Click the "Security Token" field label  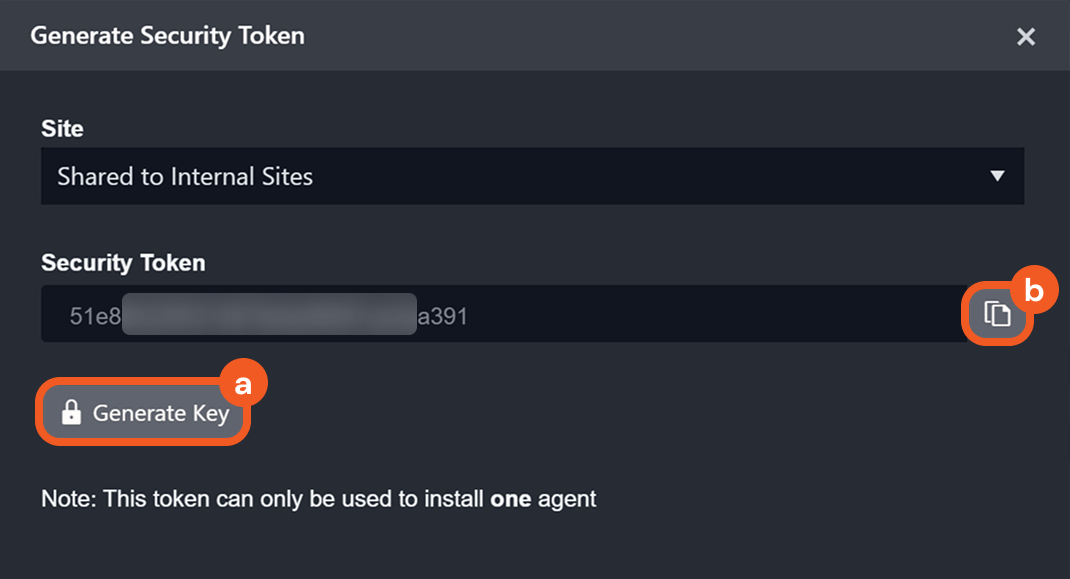click(123, 263)
